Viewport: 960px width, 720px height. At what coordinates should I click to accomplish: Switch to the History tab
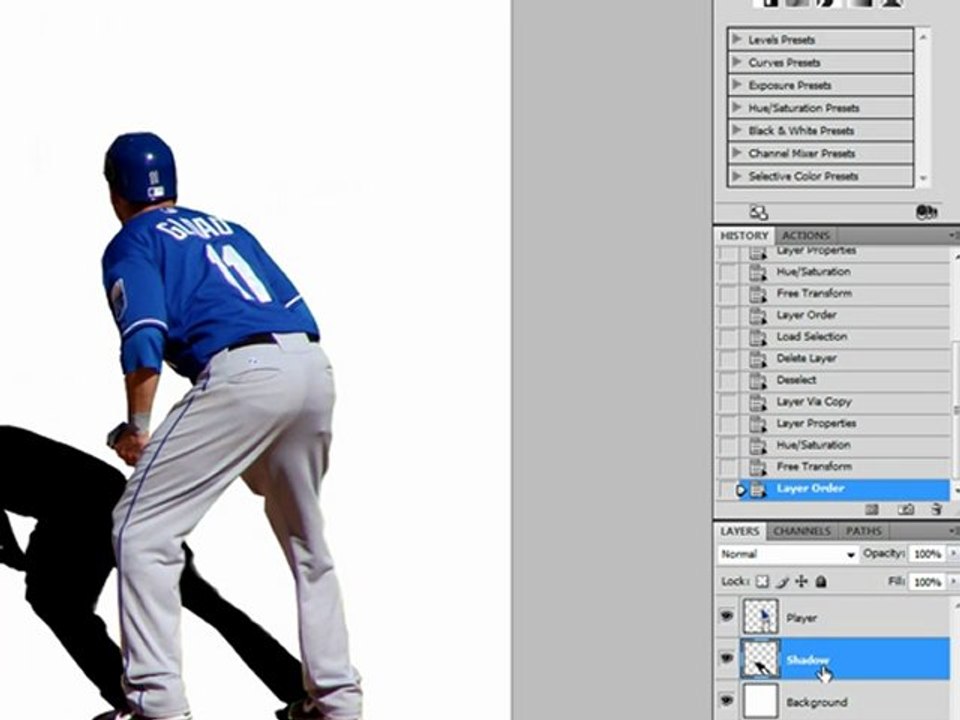pos(744,236)
